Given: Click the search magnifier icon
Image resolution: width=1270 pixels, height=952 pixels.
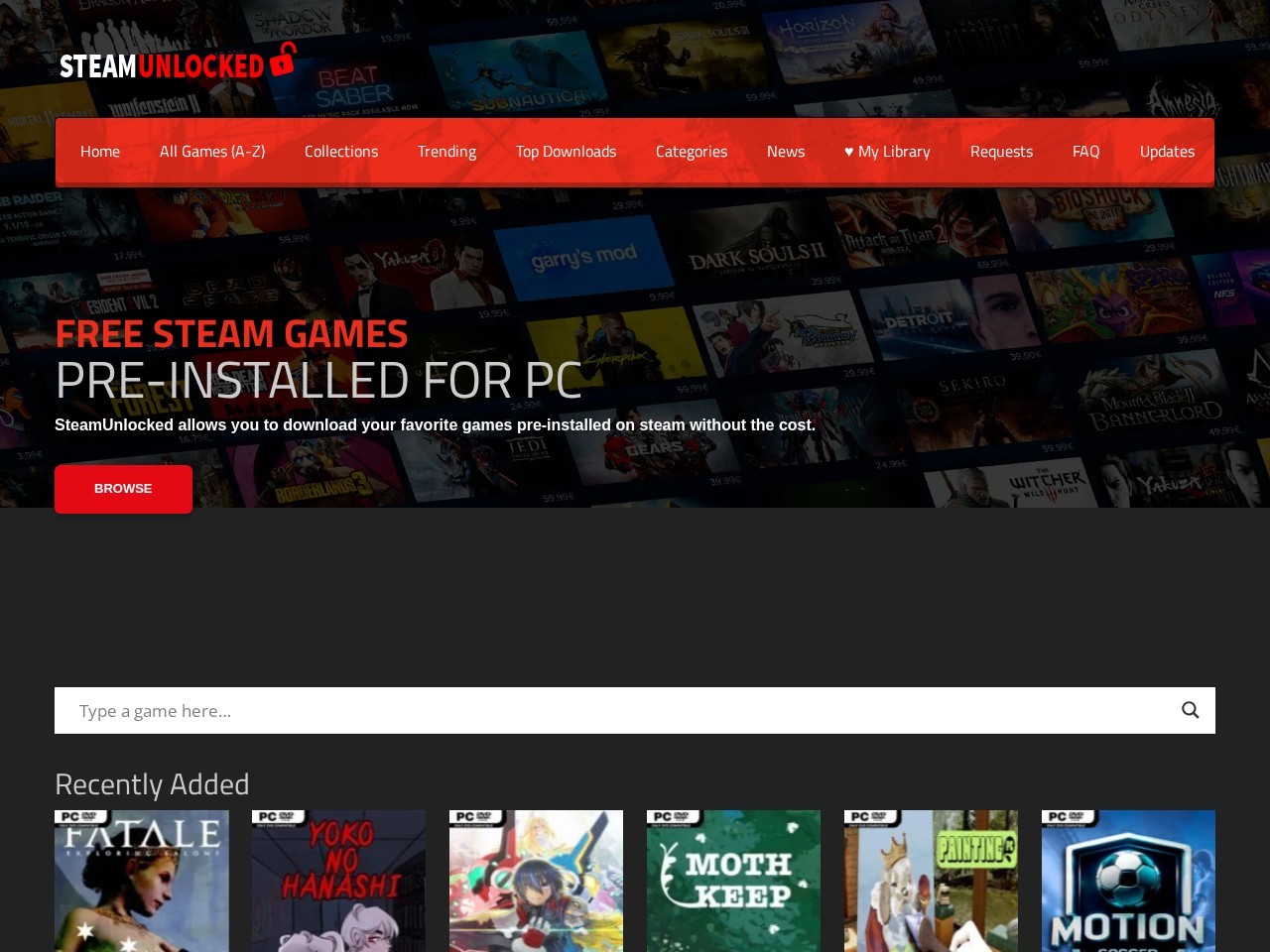Looking at the screenshot, I should (x=1191, y=710).
